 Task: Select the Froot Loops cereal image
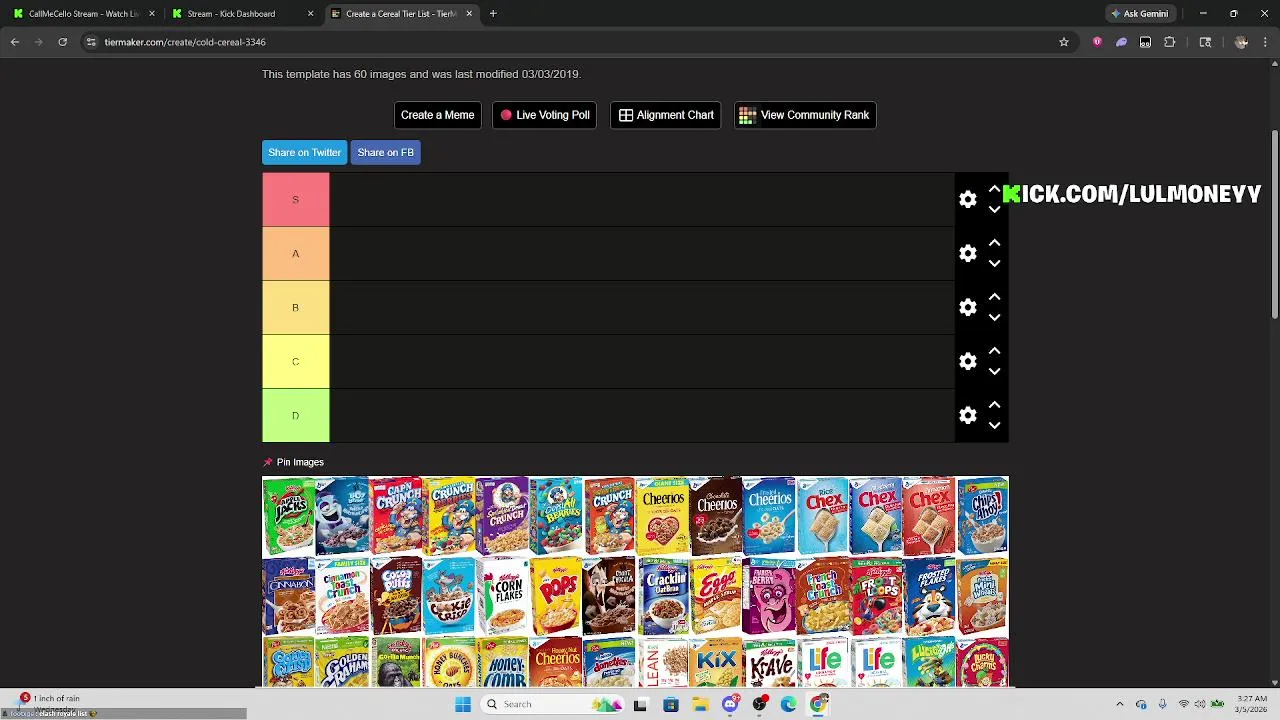tap(877, 596)
